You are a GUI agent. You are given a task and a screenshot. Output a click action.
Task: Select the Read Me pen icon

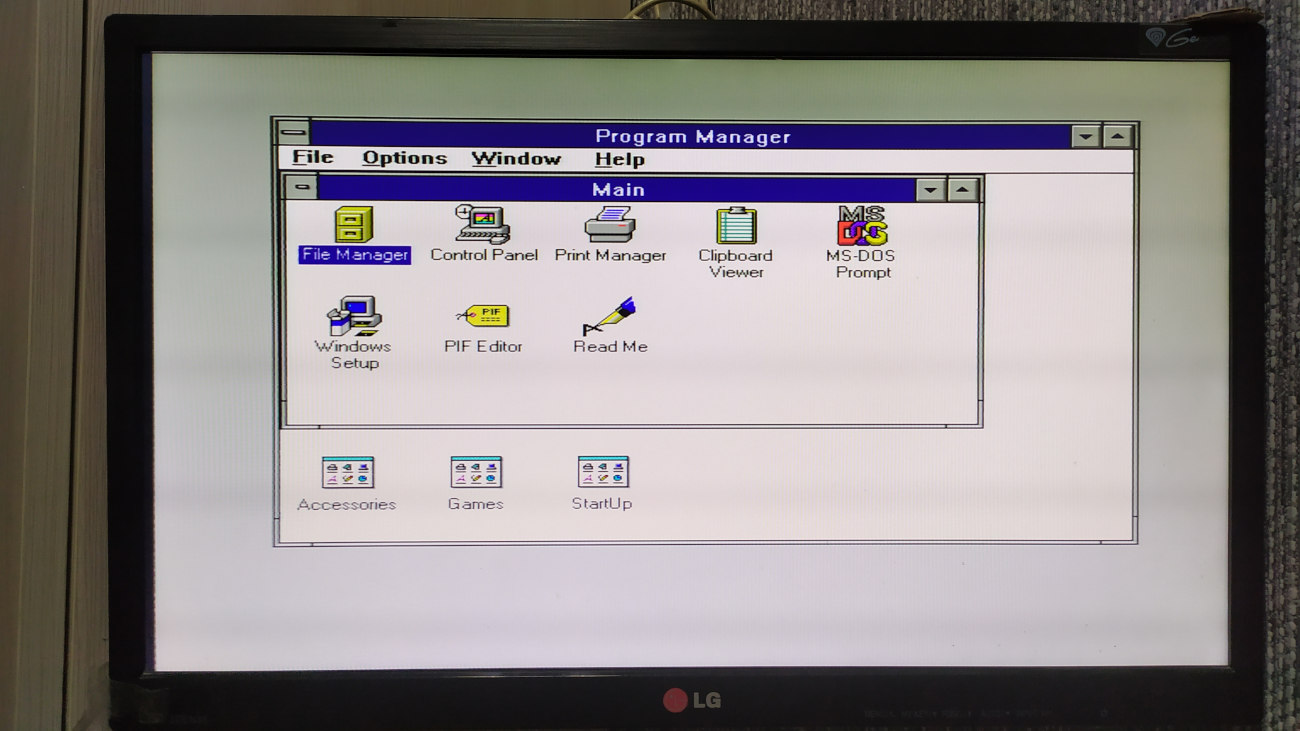(x=610, y=316)
